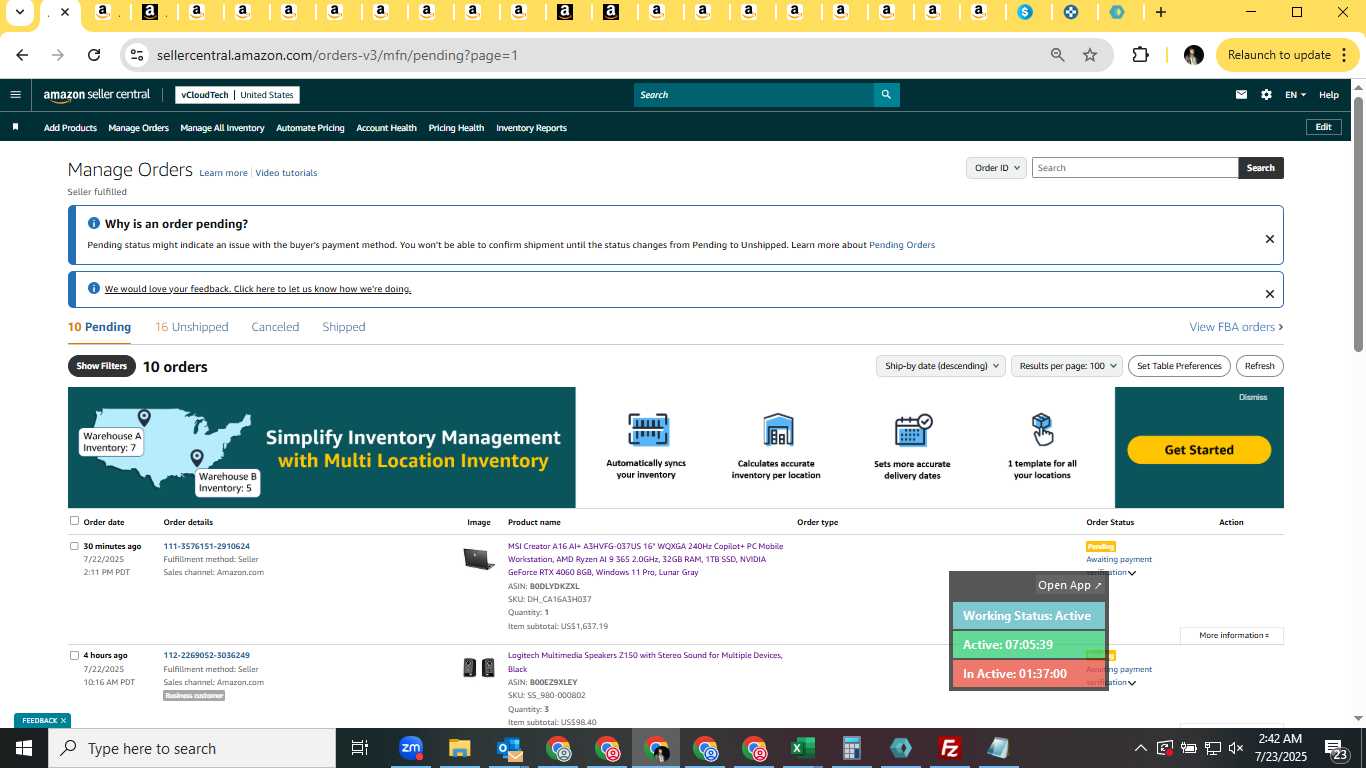Click the Refresh orders button
This screenshot has height=768, width=1366.
point(1259,366)
